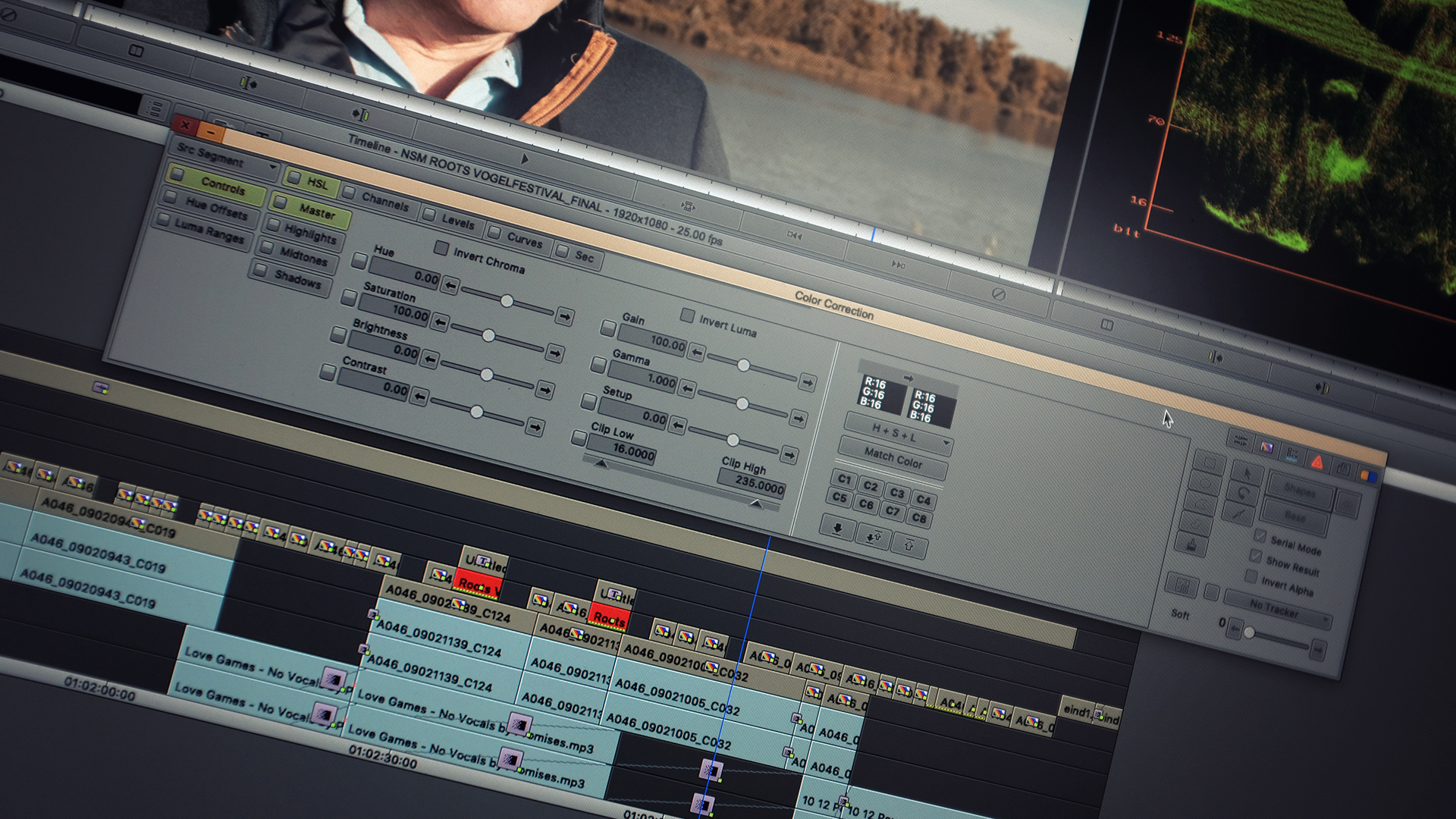Click the Contrast value field
The width and height of the screenshot is (1456, 819).
(x=373, y=384)
